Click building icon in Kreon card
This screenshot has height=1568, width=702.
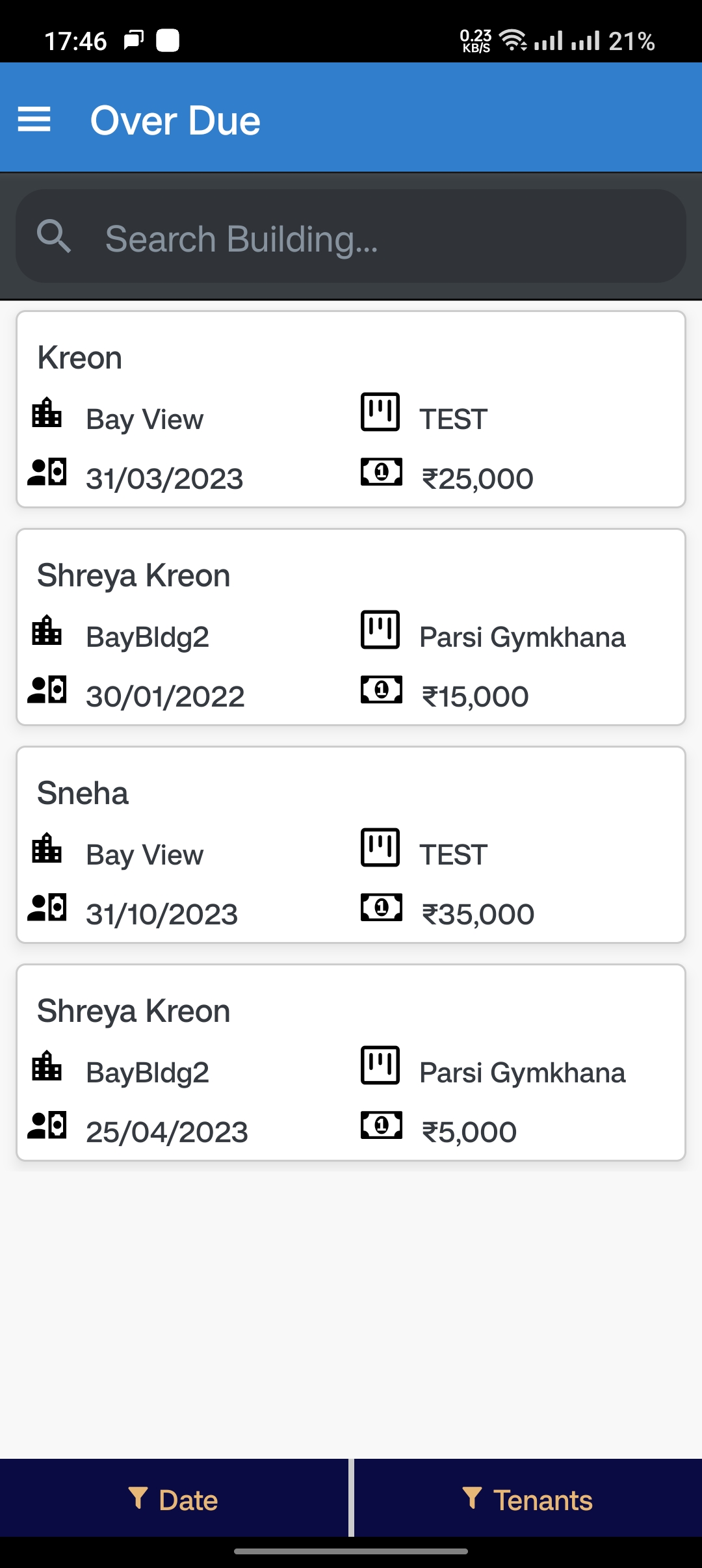coord(47,413)
